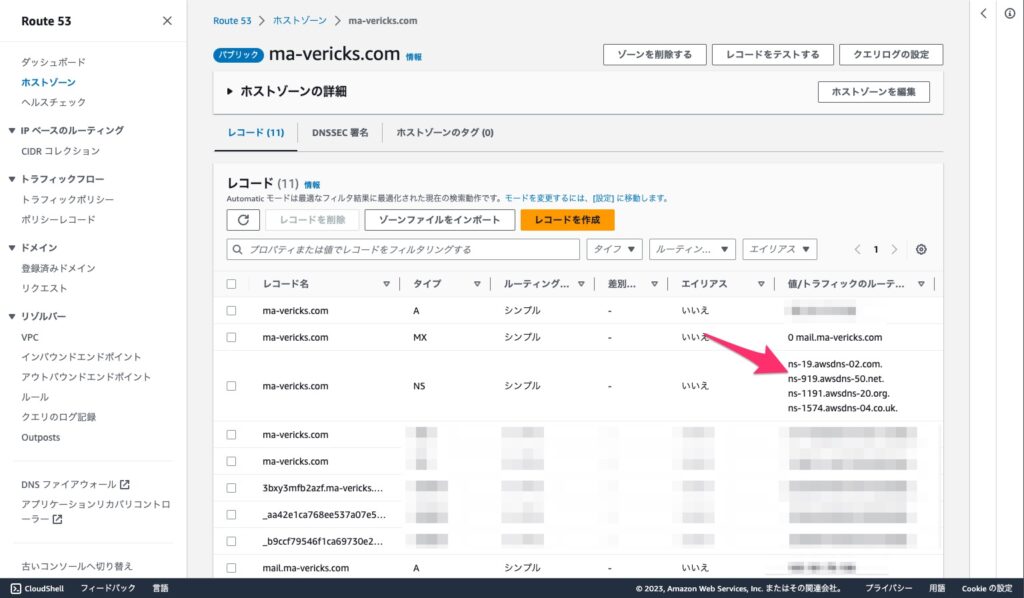Open the info panel icon at top right
The image size is (1024, 598).
coord(1010,14)
